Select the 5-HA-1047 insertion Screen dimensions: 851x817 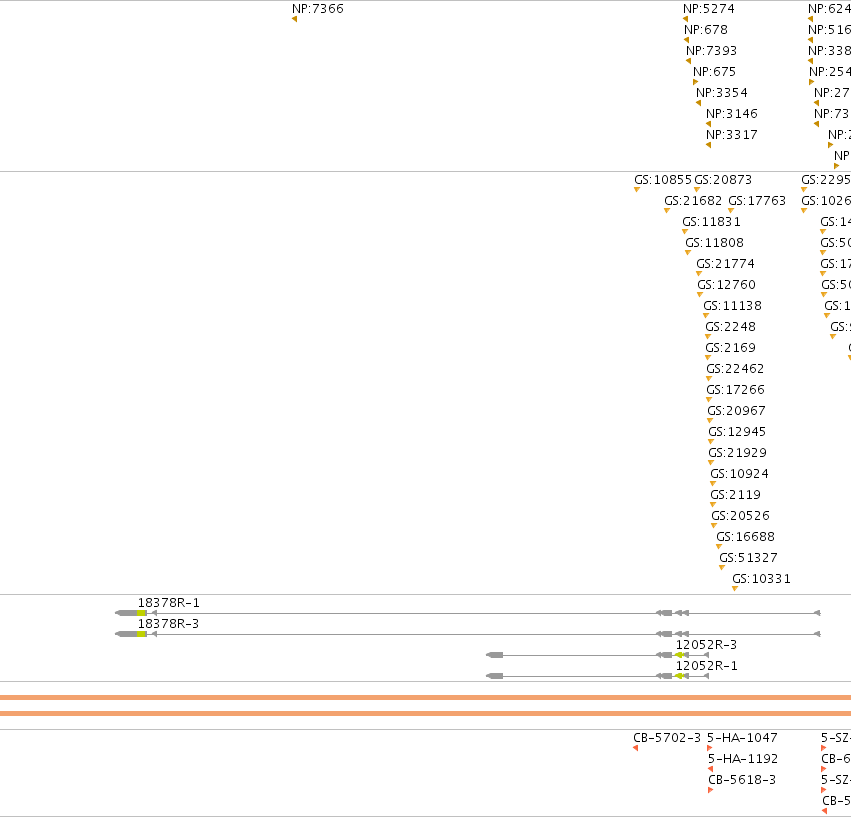[710, 748]
